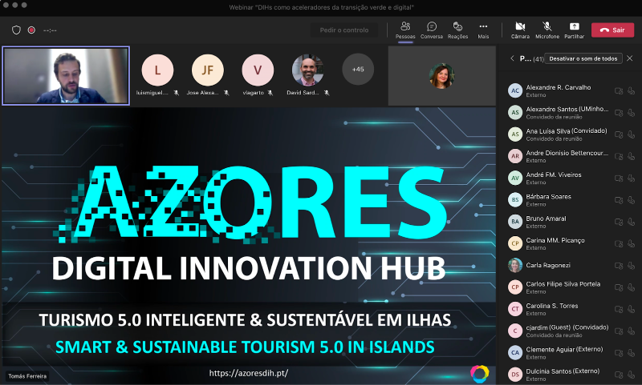Click the Tomás Ferreira name label
This screenshot has width=642, height=385.
coord(27,376)
